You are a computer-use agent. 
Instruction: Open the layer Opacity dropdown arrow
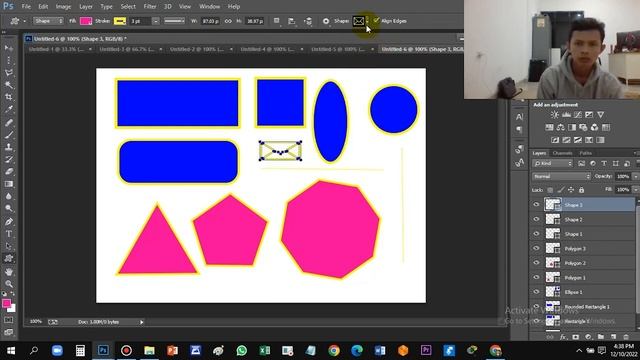635,176
